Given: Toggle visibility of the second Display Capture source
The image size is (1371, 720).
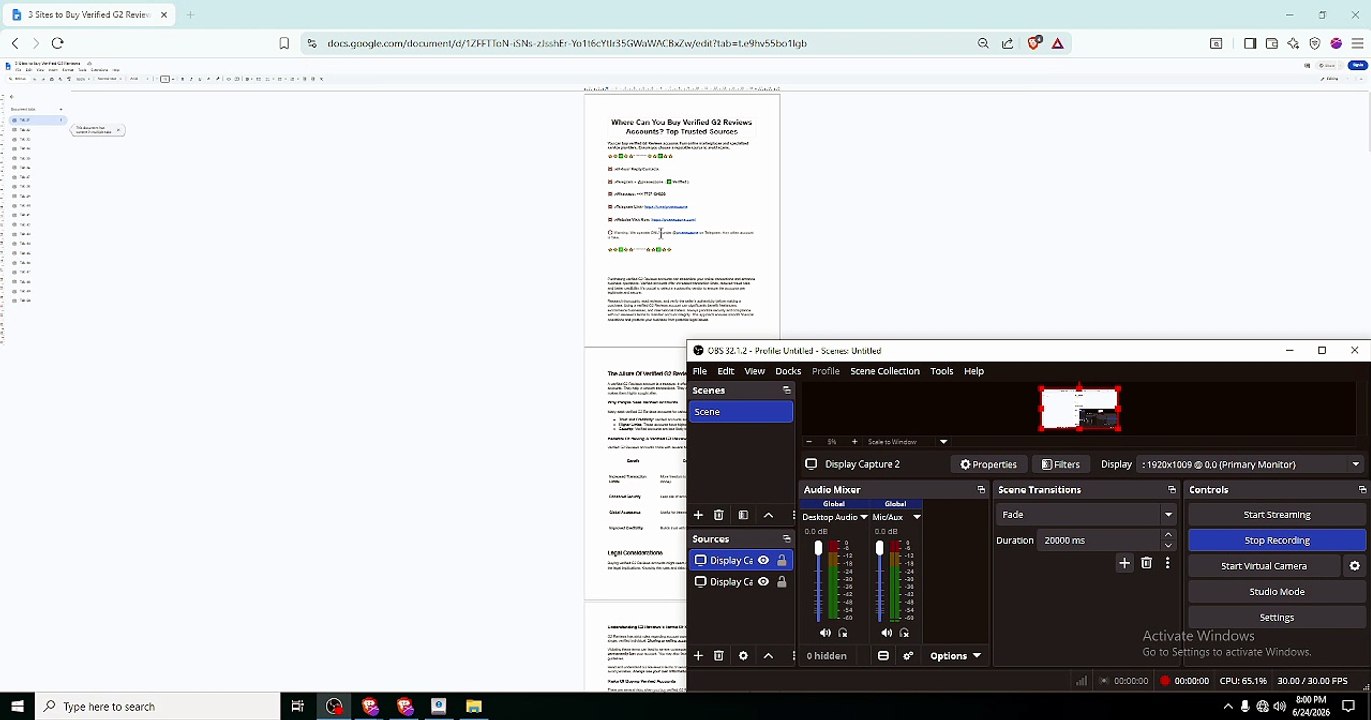Looking at the screenshot, I should click(763, 582).
